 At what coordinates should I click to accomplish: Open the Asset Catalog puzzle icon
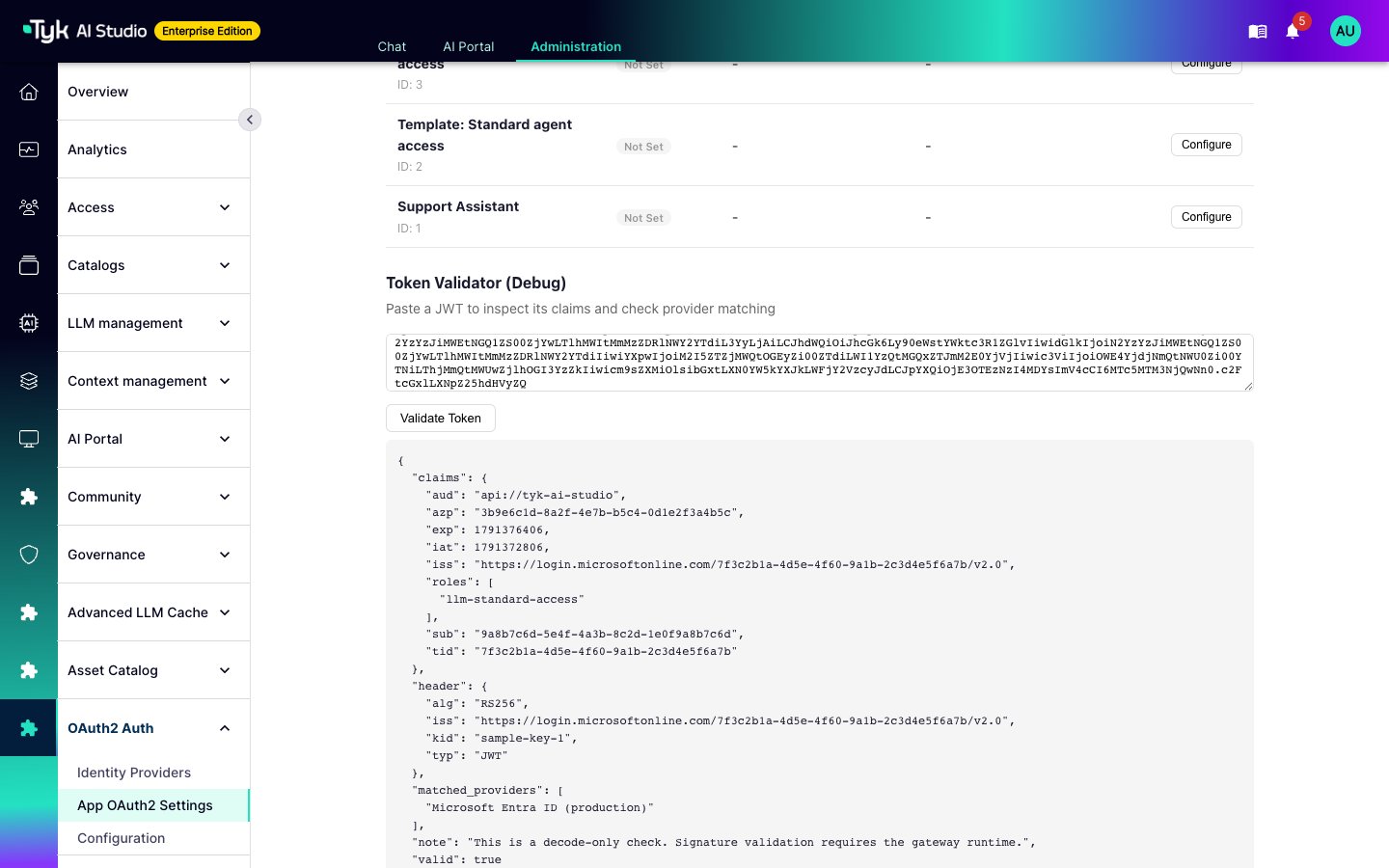click(29, 670)
